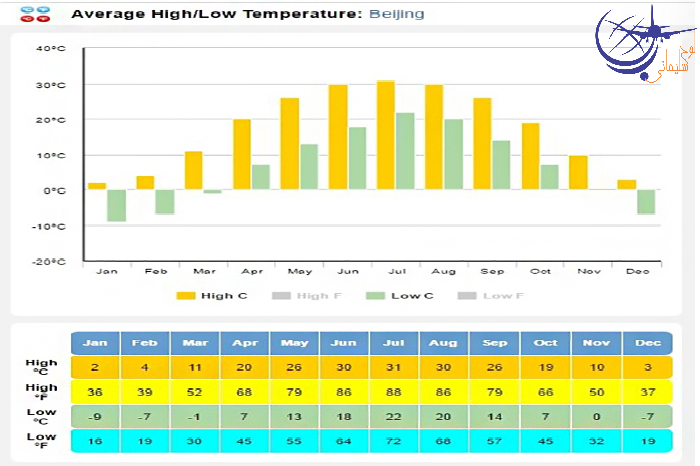Viewport: 700px width, 466px height.
Task: Click the blue and red temperature icon
Action: [x=35, y=14]
